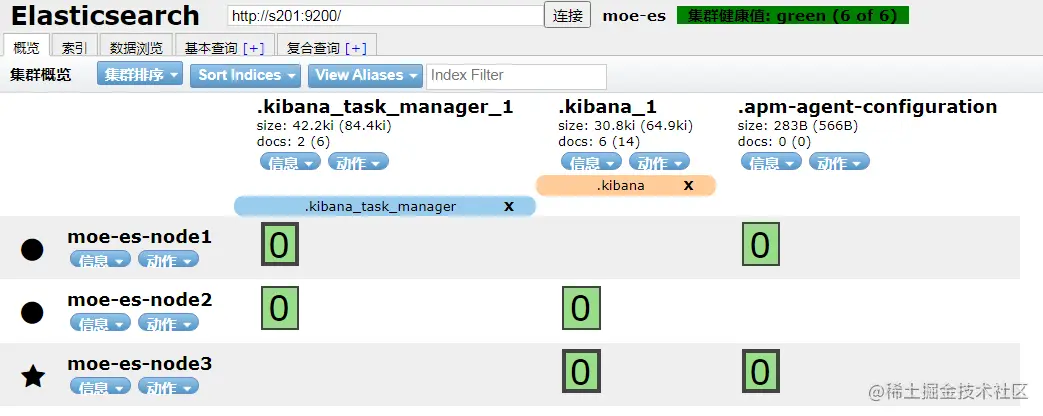Viewport: 1043px width, 416px height.
Task: Focus the Index Filter input
Action: tap(516, 76)
